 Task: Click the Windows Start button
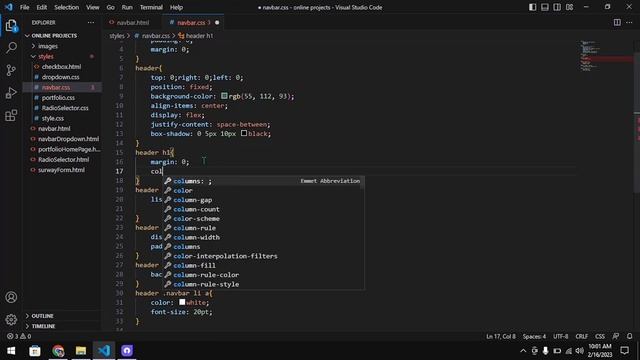[x=11, y=351]
